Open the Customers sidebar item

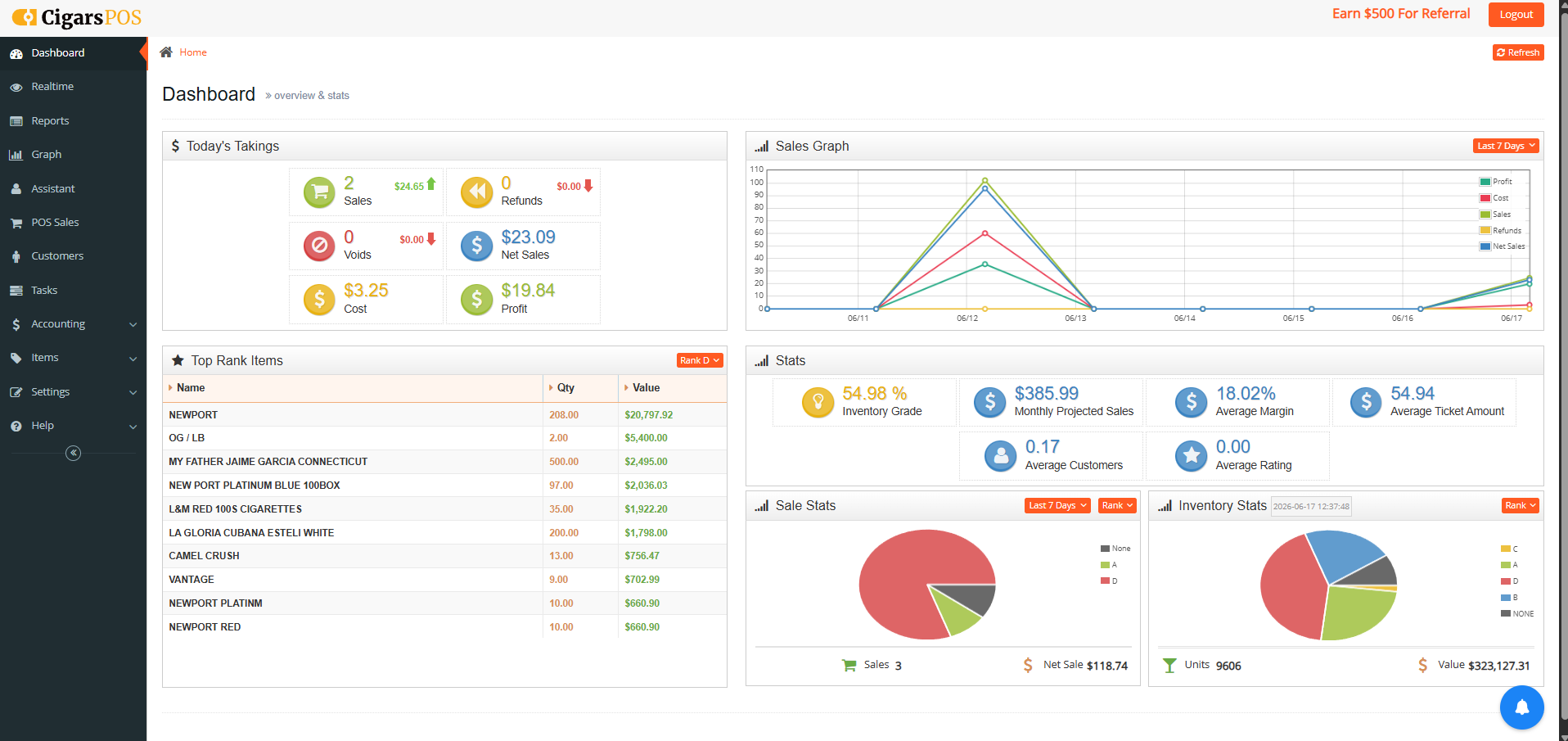point(74,256)
